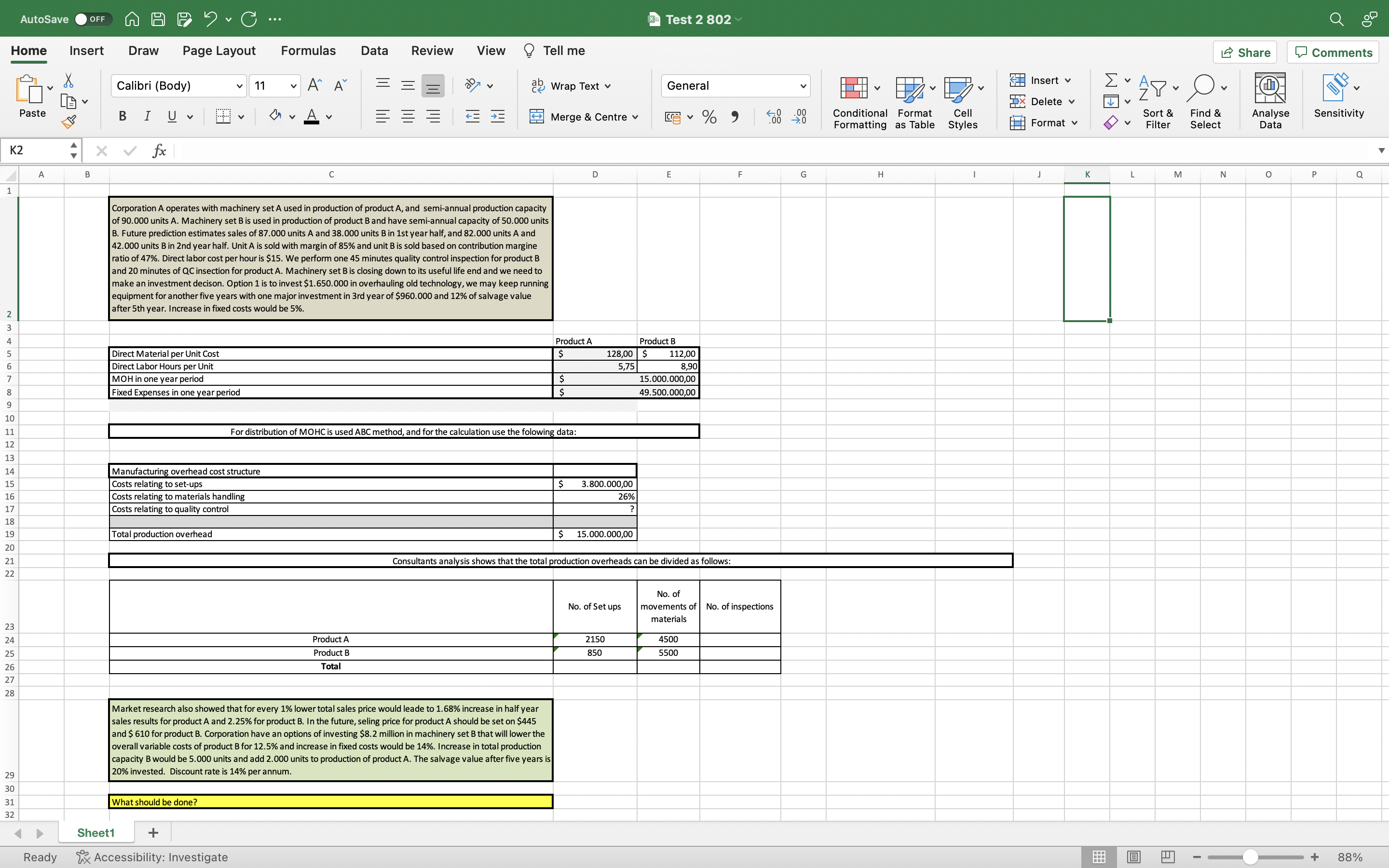This screenshot has height=868, width=1389.
Task: Open the Data ribbon tab
Action: (374, 51)
